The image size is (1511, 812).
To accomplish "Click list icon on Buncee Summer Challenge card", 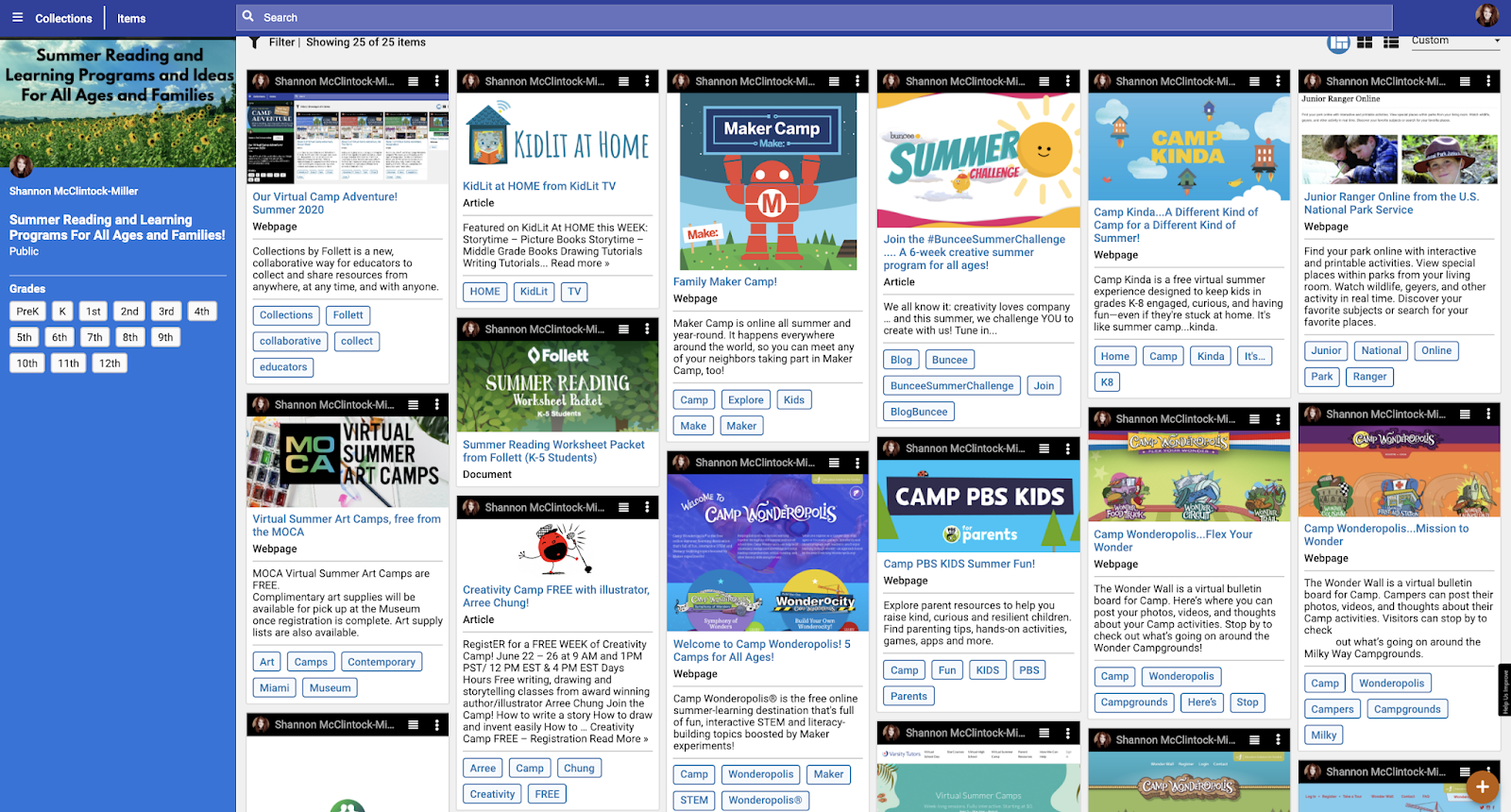I will [1044, 81].
